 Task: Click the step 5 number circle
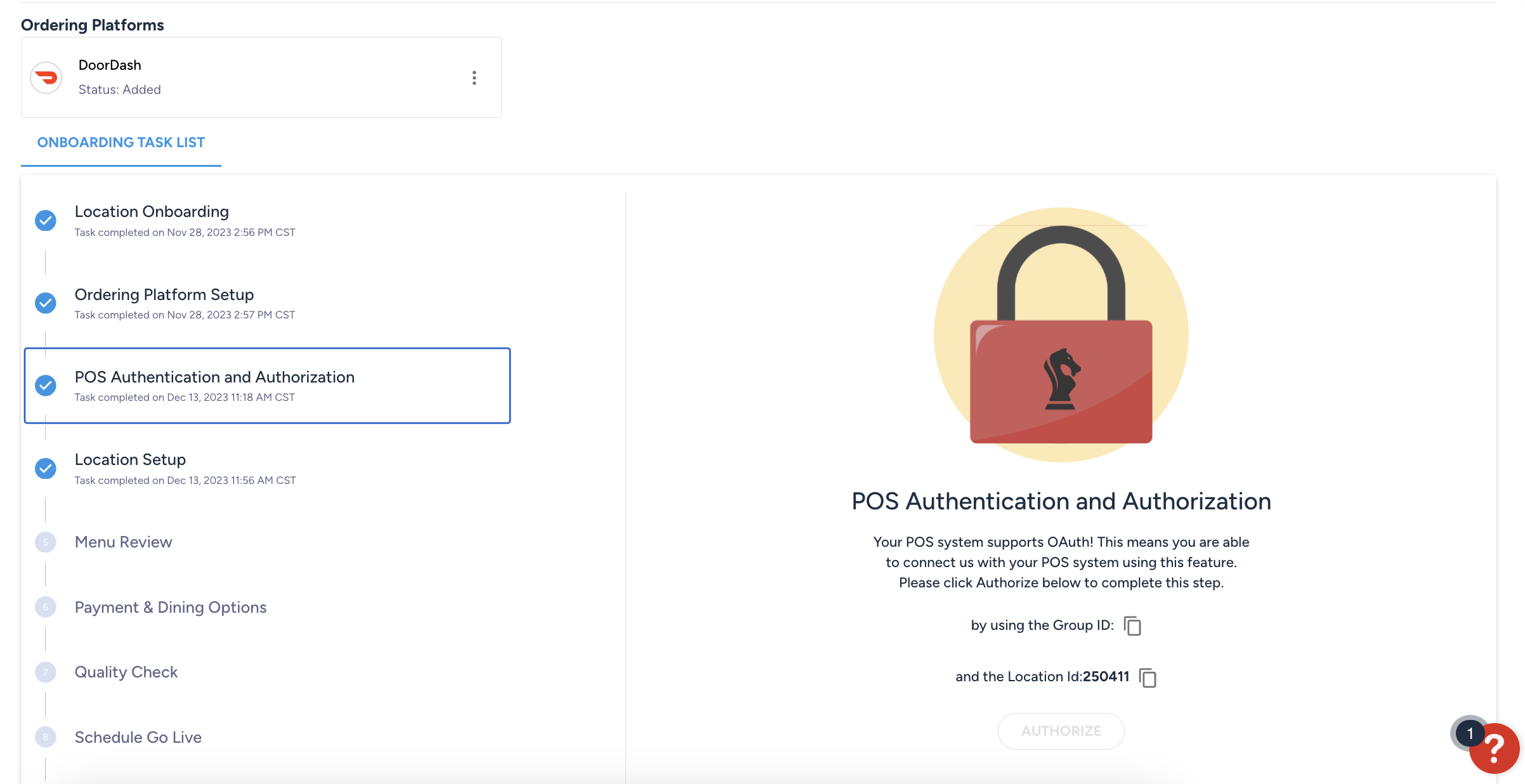tap(46, 542)
